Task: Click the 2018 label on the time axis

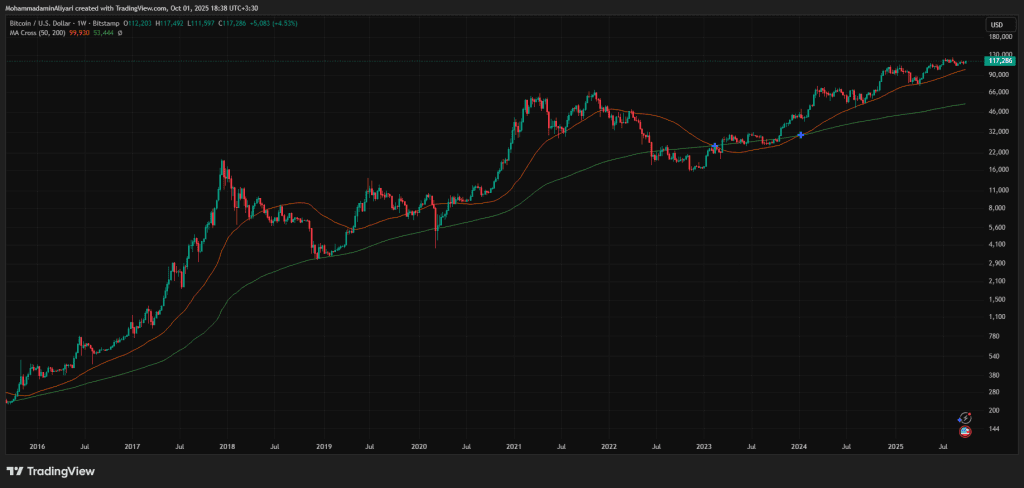Action: pyautogui.click(x=227, y=447)
